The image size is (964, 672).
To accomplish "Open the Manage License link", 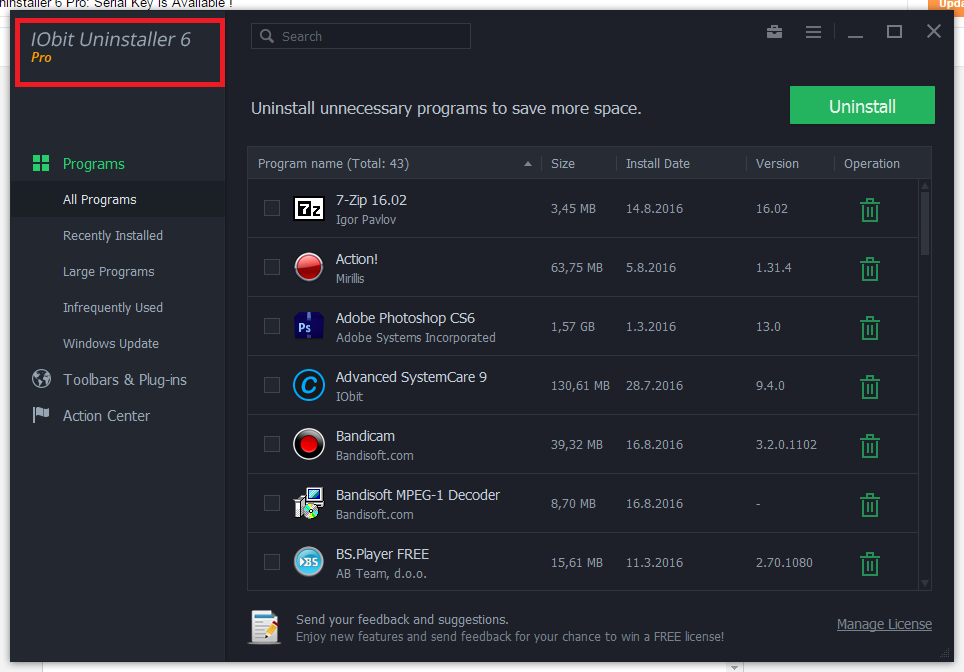I will pyautogui.click(x=884, y=624).
